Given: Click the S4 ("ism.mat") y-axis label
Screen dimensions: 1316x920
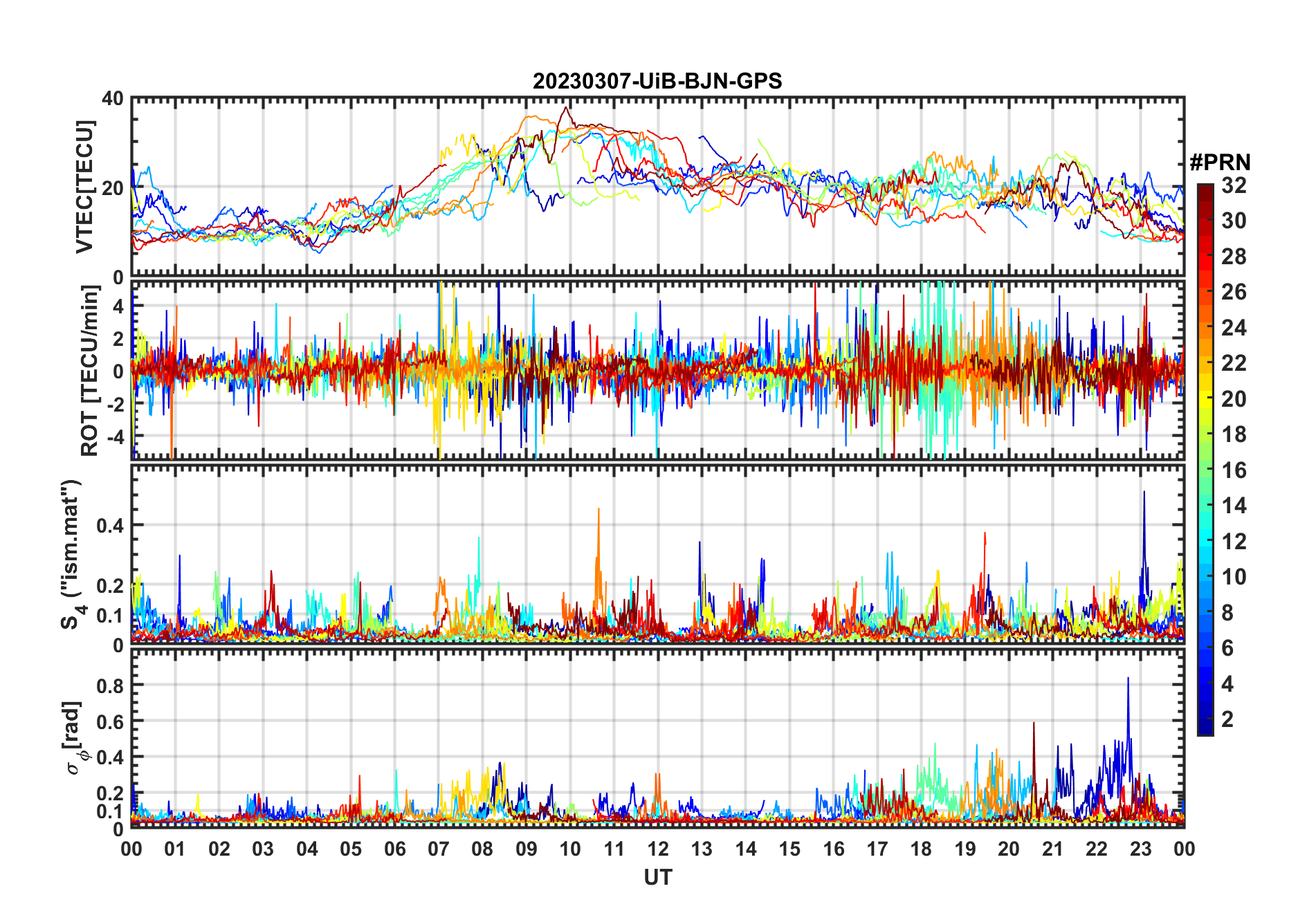Looking at the screenshot, I should pyautogui.click(x=73, y=554).
